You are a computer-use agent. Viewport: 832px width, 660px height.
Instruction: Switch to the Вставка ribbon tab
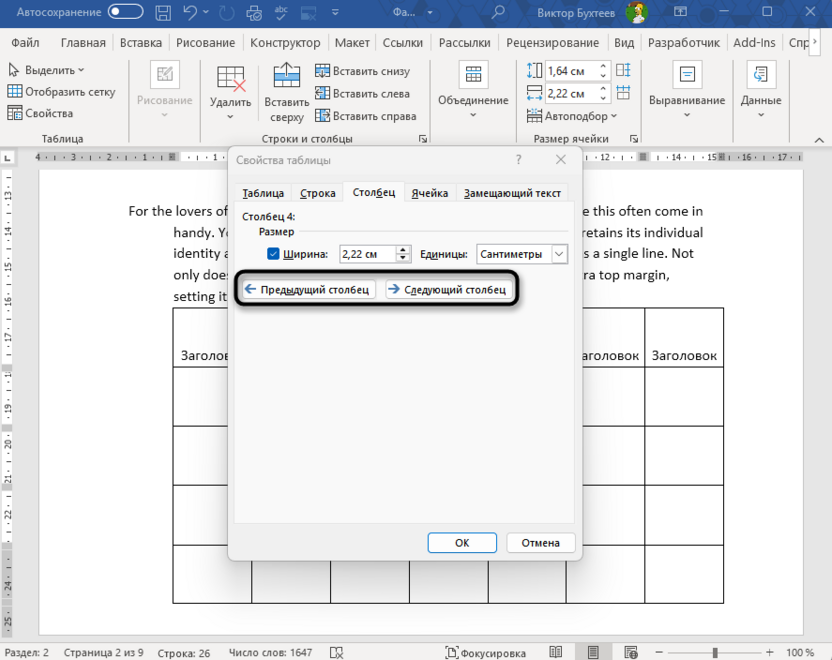(x=141, y=43)
